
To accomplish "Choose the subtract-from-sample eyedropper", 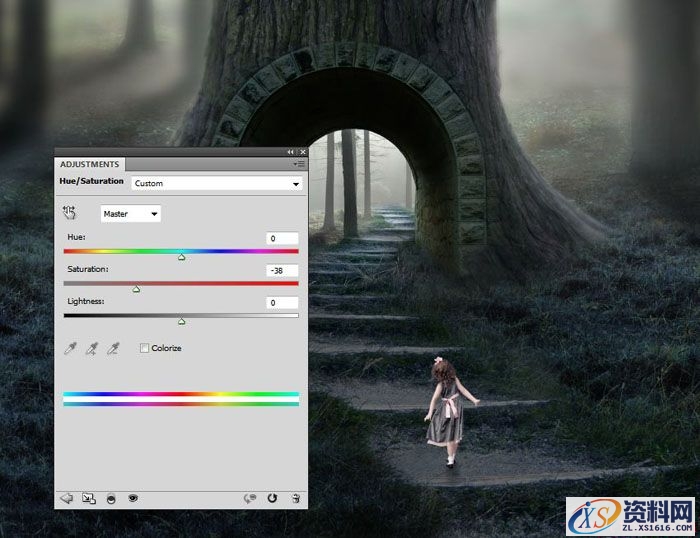I will click(114, 348).
